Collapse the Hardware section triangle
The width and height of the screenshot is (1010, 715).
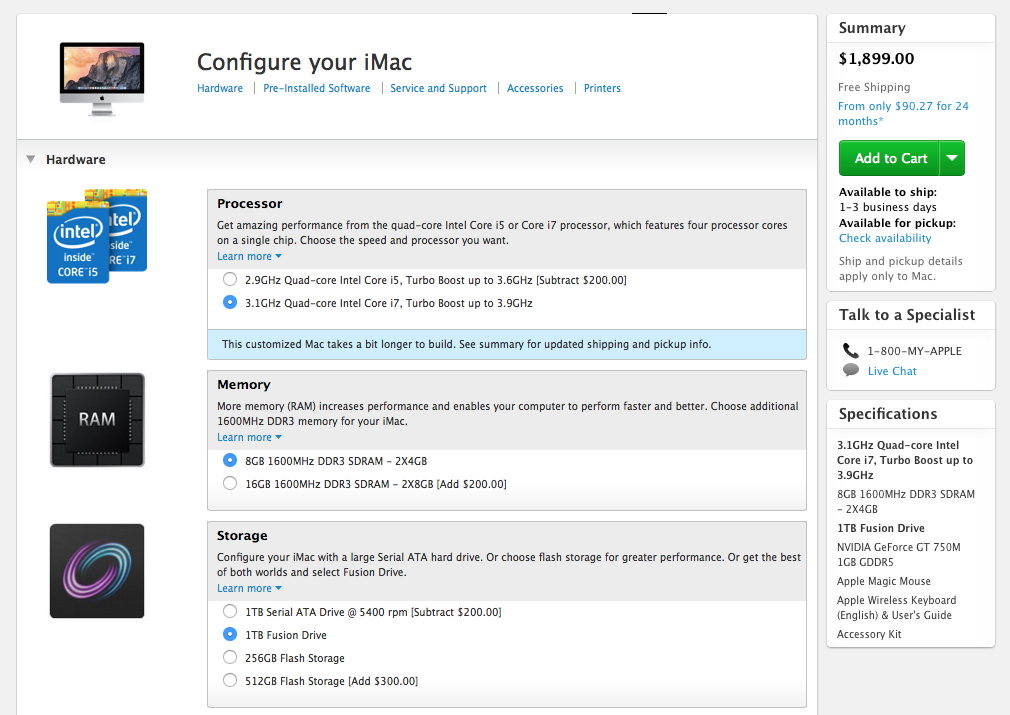pos(30,159)
